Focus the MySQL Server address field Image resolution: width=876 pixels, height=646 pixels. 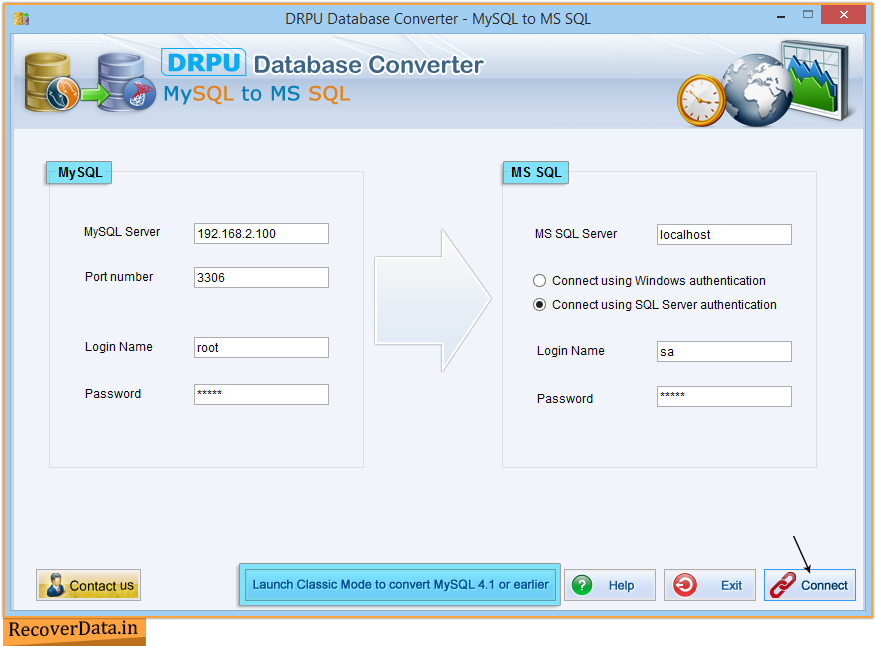click(x=261, y=234)
